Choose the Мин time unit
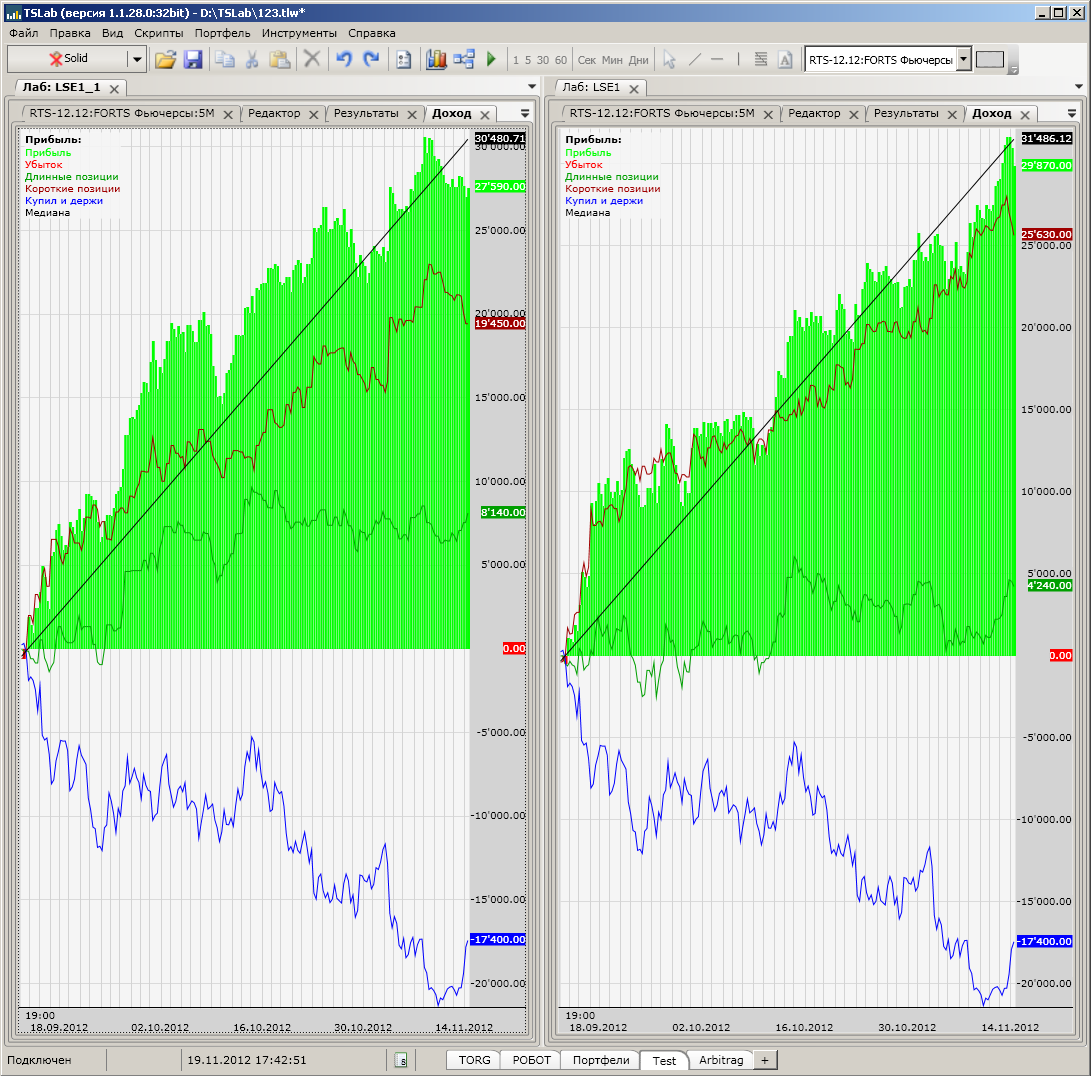Image resolution: width=1091 pixels, height=1076 pixels. [x=612, y=61]
